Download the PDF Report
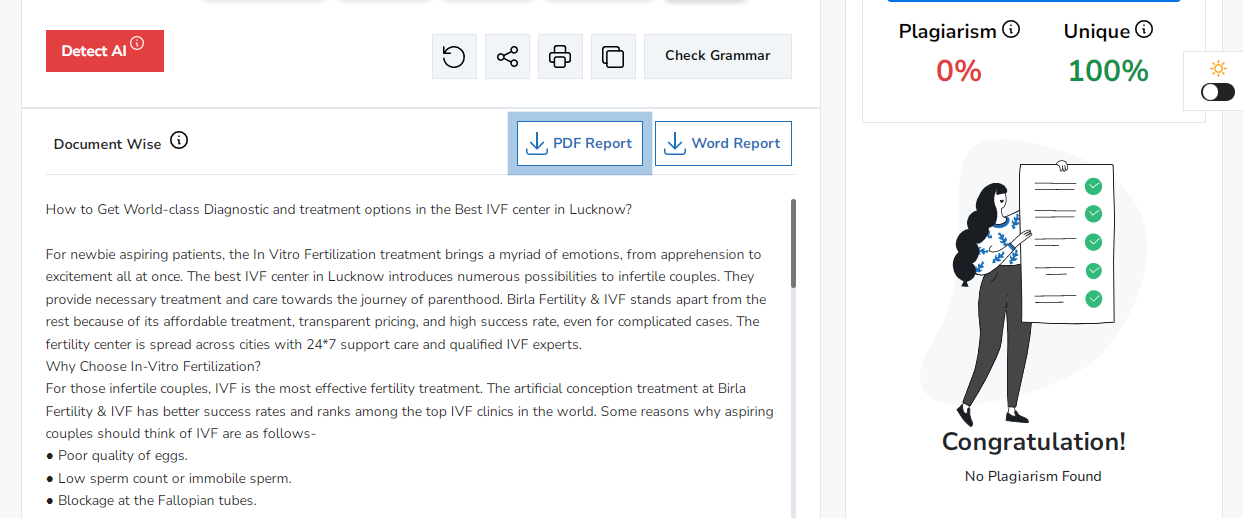1243x518 pixels. click(x=580, y=144)
